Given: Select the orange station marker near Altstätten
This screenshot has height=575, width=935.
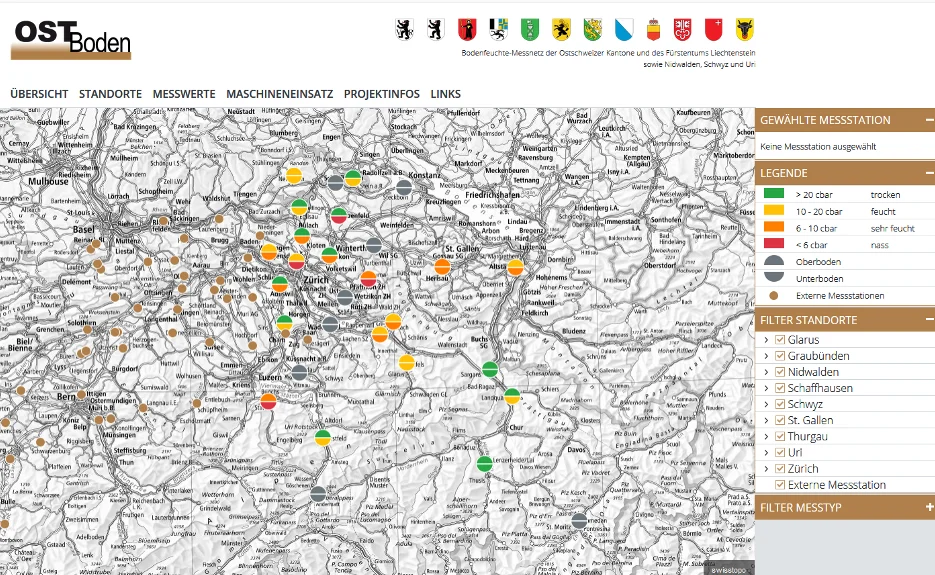Looking at the screenshot, I should pyautogui.click(x=515, y=267).
